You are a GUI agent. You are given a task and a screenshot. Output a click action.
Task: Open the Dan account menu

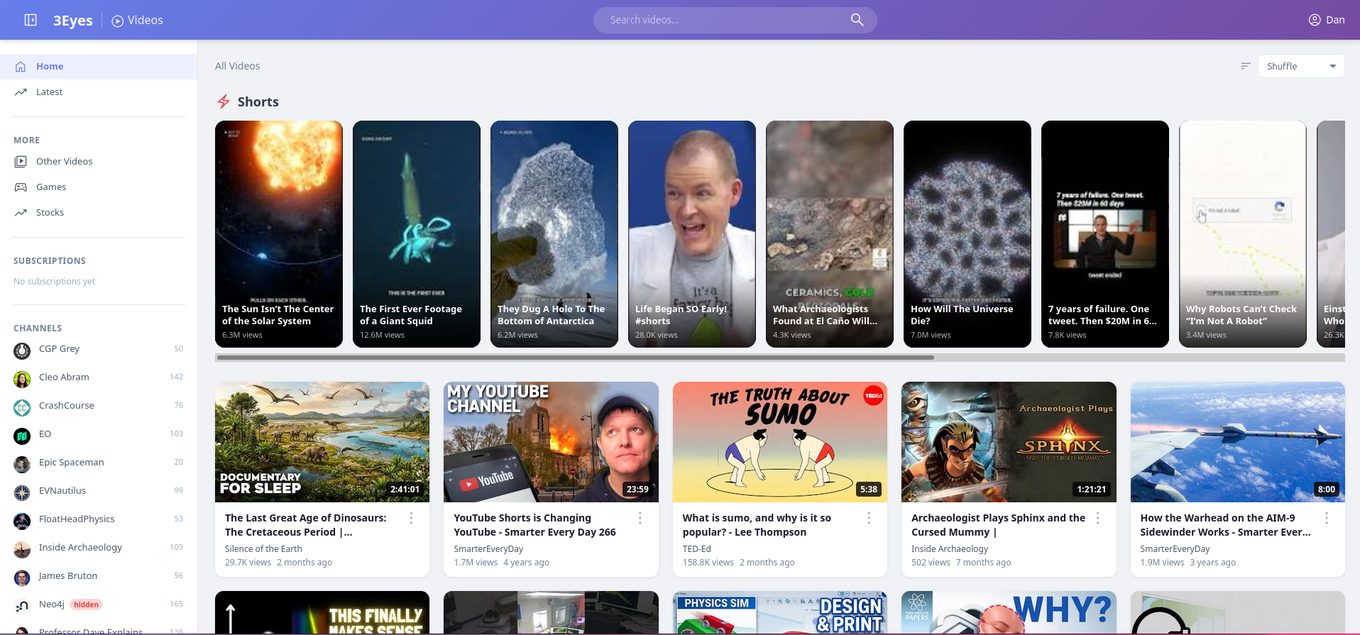1326,20
